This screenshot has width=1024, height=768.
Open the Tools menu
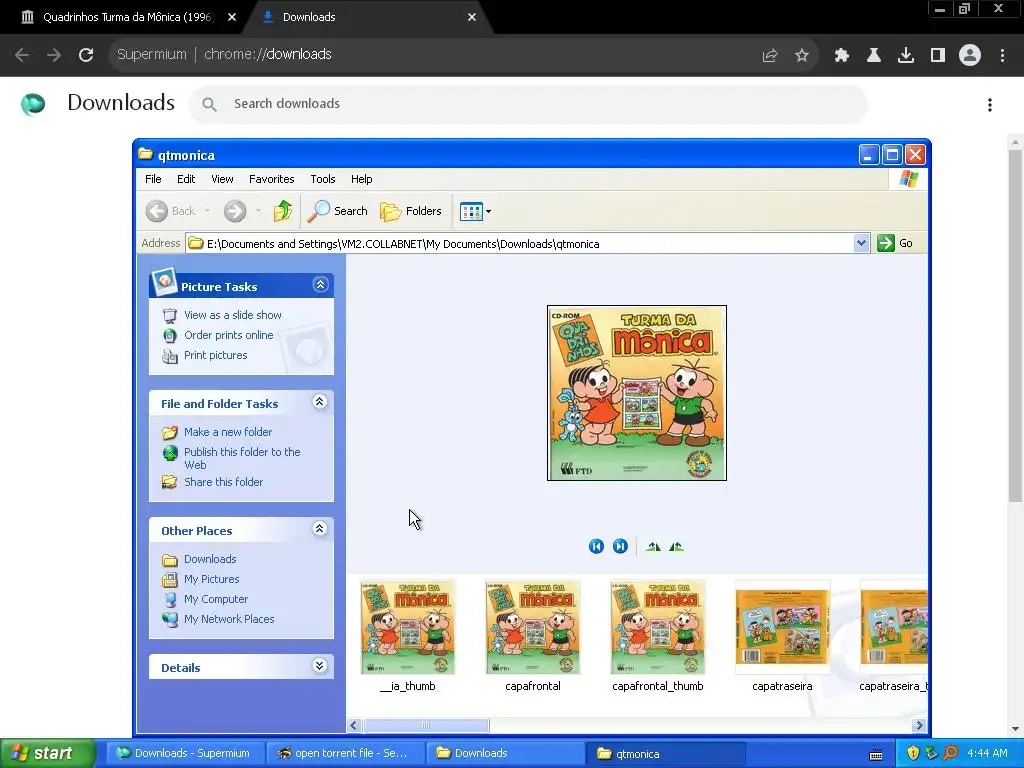[x=323, y=179]
